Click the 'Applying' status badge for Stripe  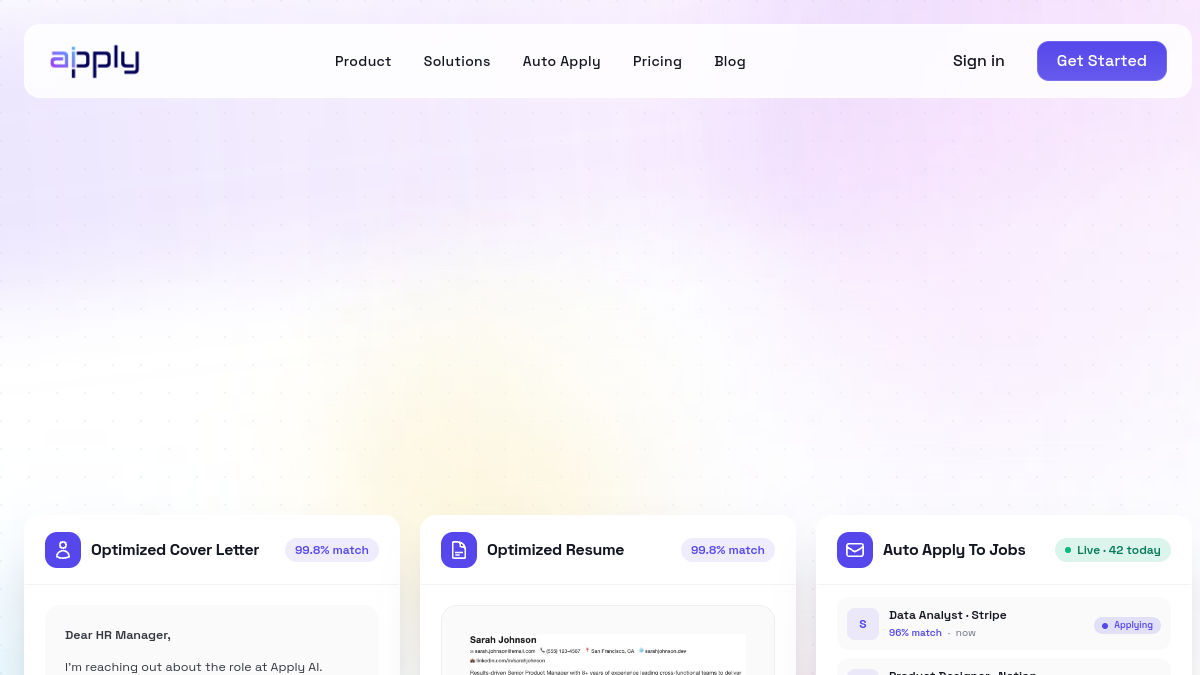tap(1127, 625)
